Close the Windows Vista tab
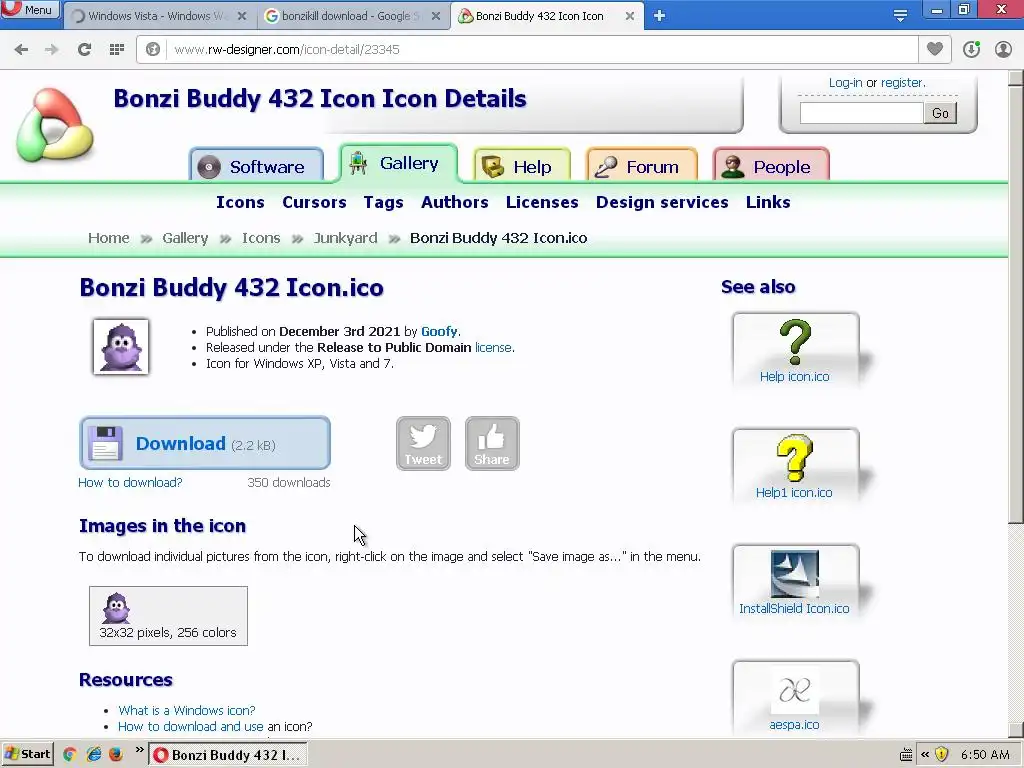1024x768 pixels. [x=242, y=16]
